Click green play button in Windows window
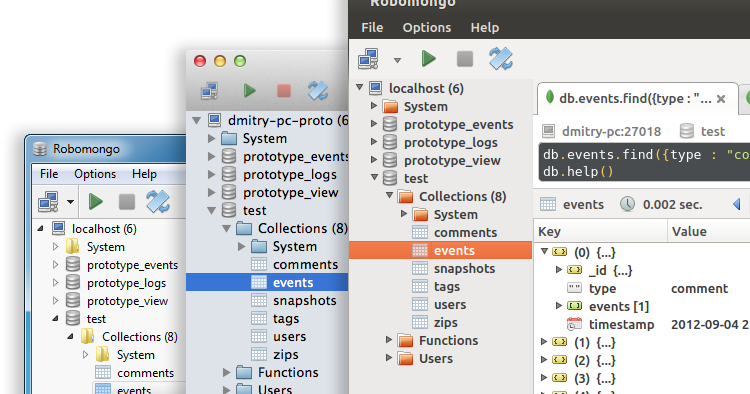This screenshot has width=750, height=394. click(x=96, y=202)
